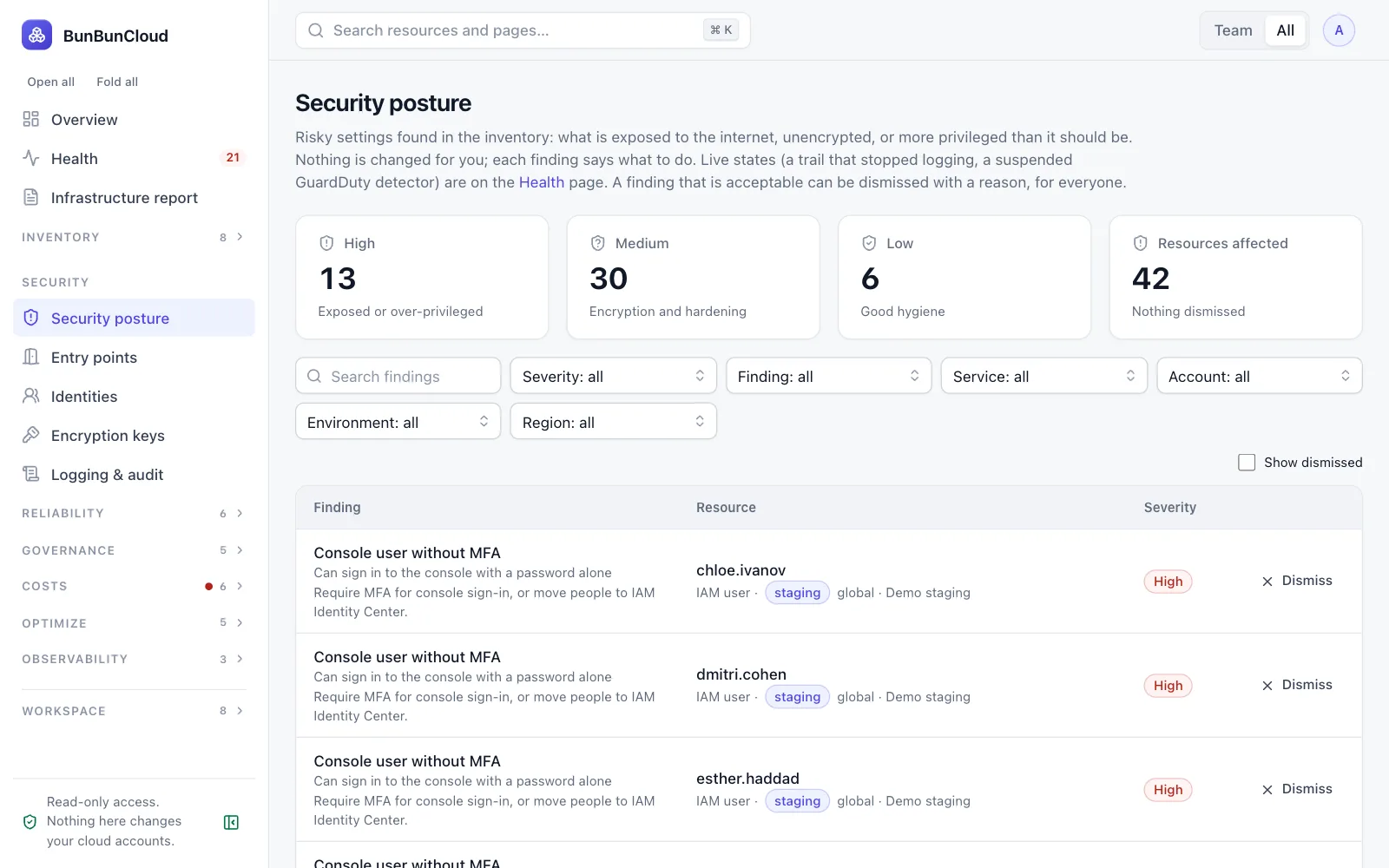Expand the INVENTORY sidebar section

(x=134, y=237)
